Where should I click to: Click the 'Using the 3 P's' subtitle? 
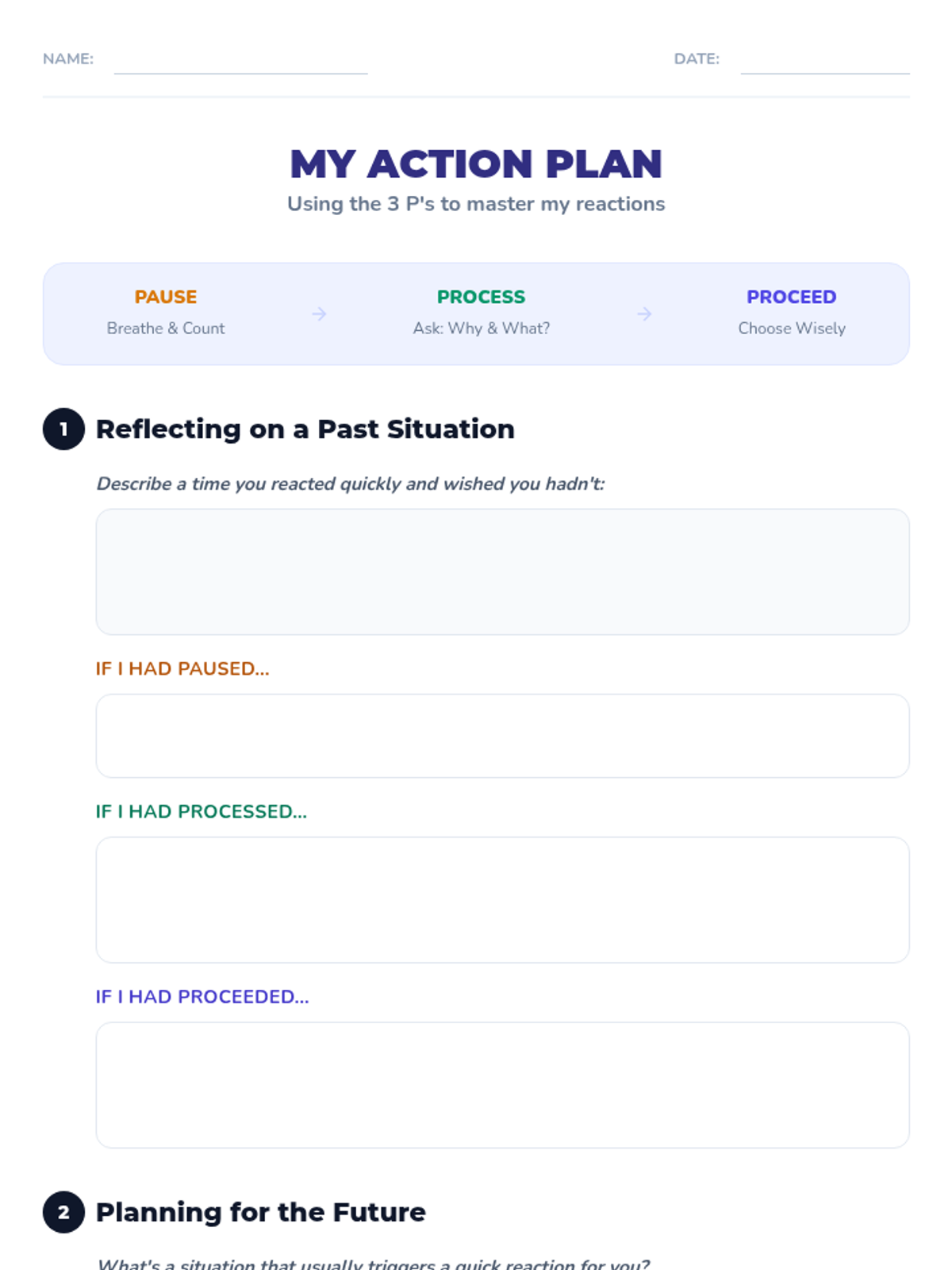tap(476, 204)
